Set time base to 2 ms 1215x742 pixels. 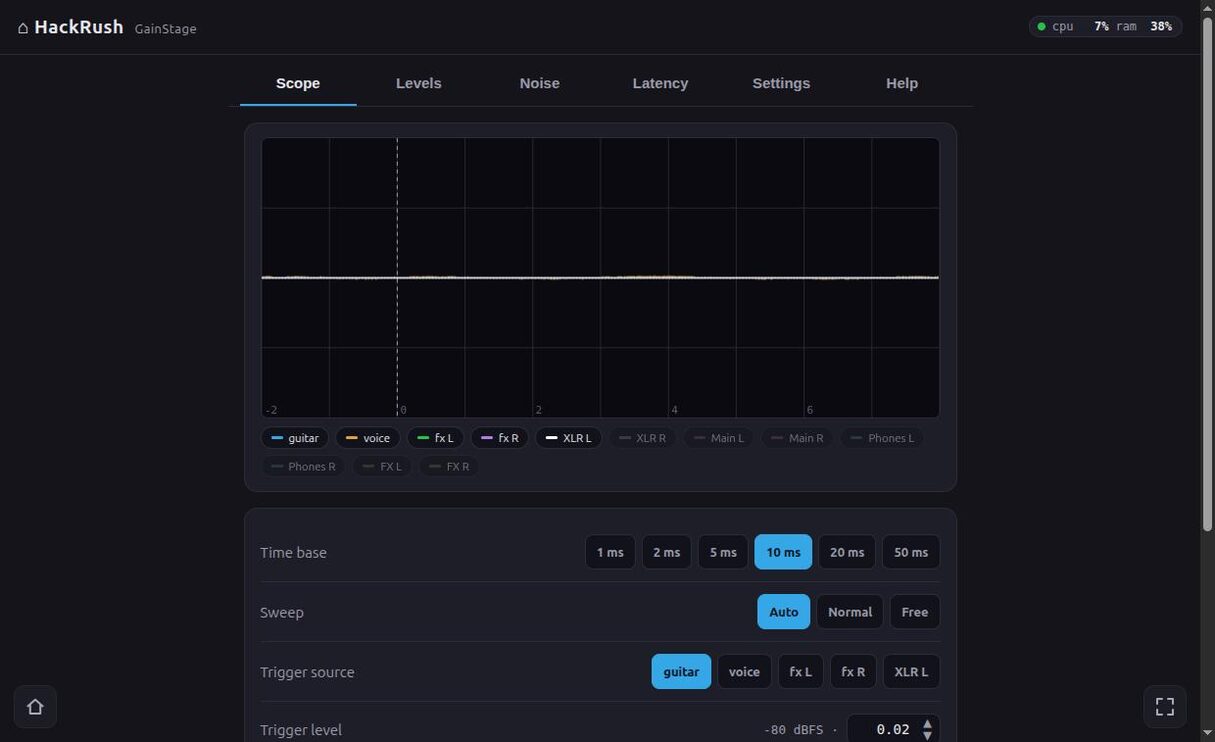point(666,552)
